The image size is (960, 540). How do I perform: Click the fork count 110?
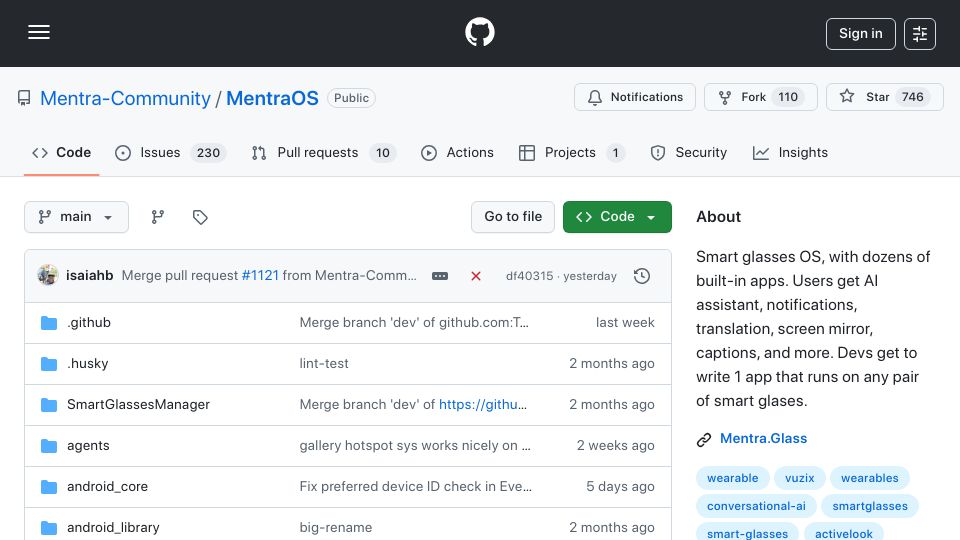pyautogui.click(x=787, y=97)
